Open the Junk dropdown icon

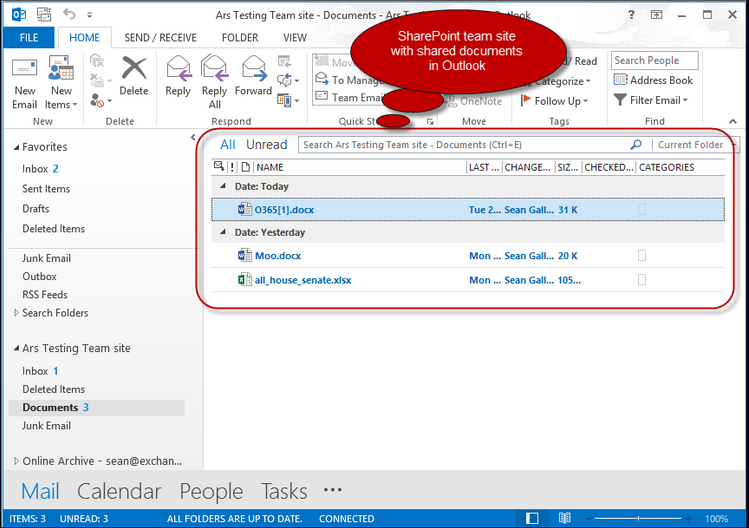100,100
